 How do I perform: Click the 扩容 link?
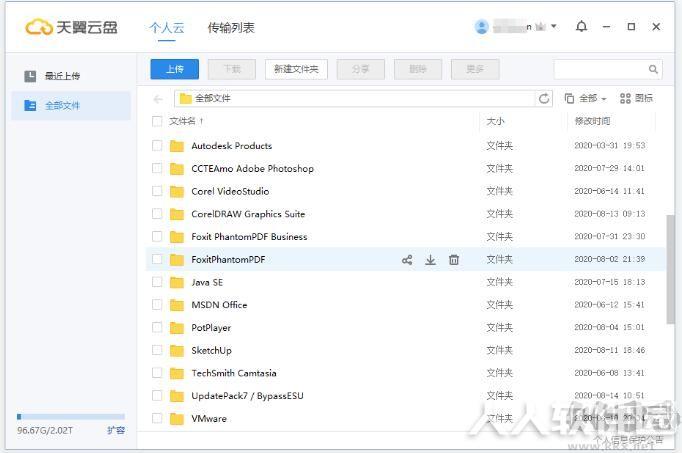[x=116, y=430]
